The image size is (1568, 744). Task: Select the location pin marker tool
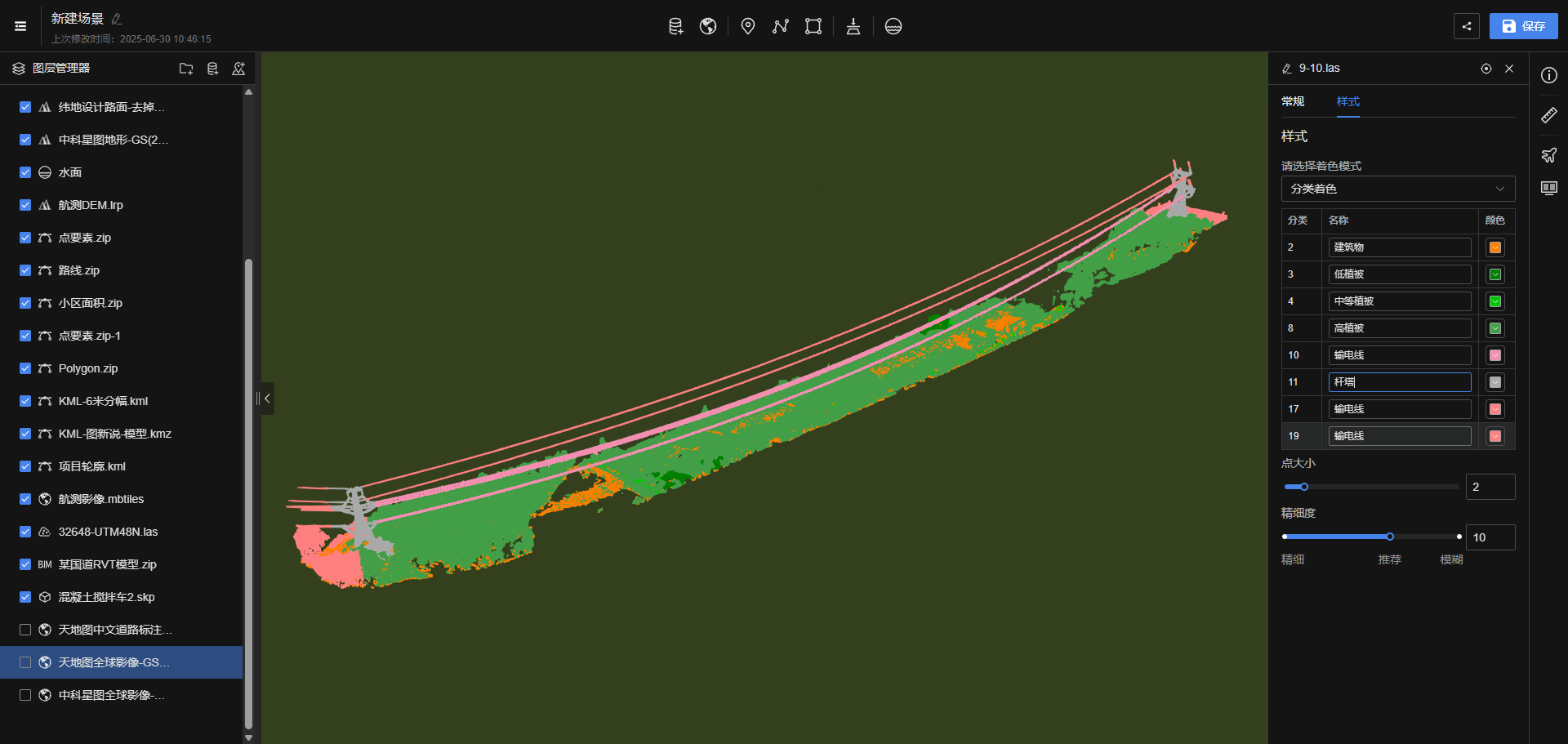coord(747,26)
